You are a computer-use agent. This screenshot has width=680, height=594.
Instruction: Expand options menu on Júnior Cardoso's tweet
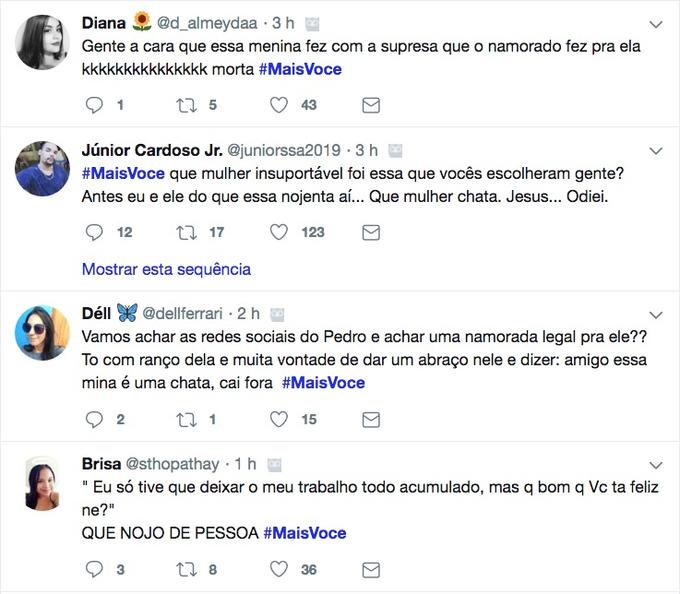[x=656, y=150]
